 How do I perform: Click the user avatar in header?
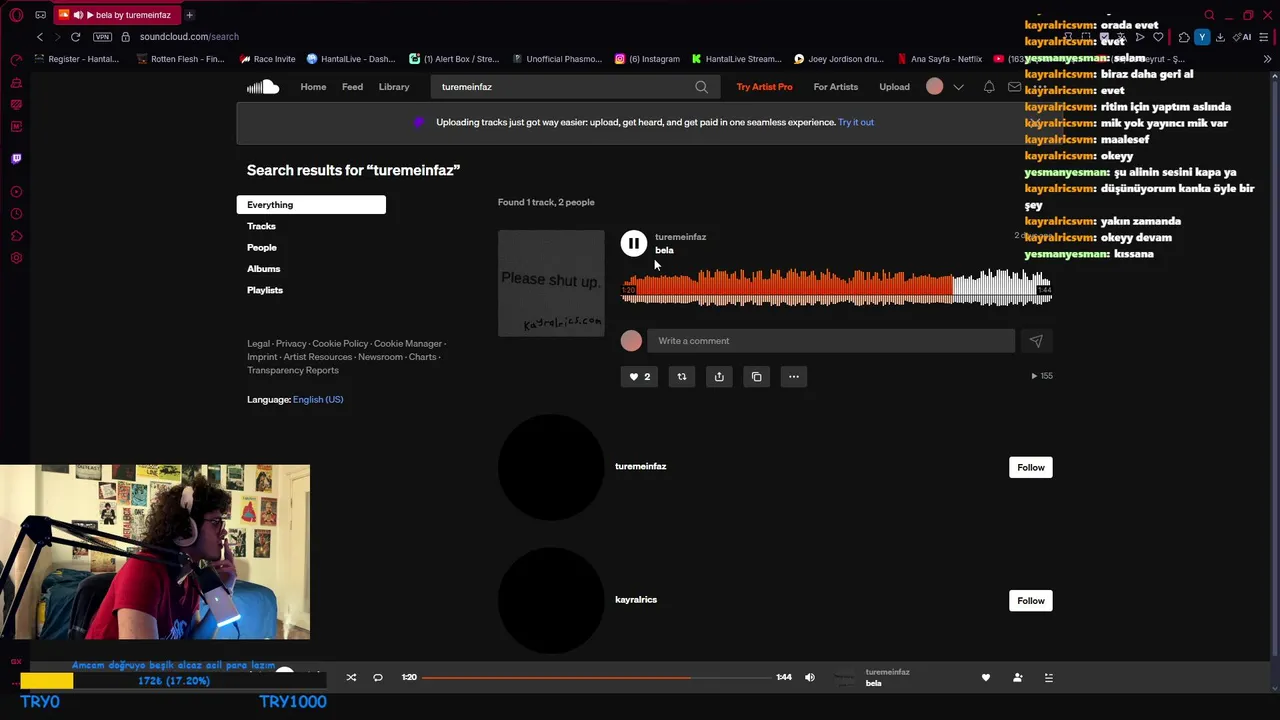pos(934,87)
